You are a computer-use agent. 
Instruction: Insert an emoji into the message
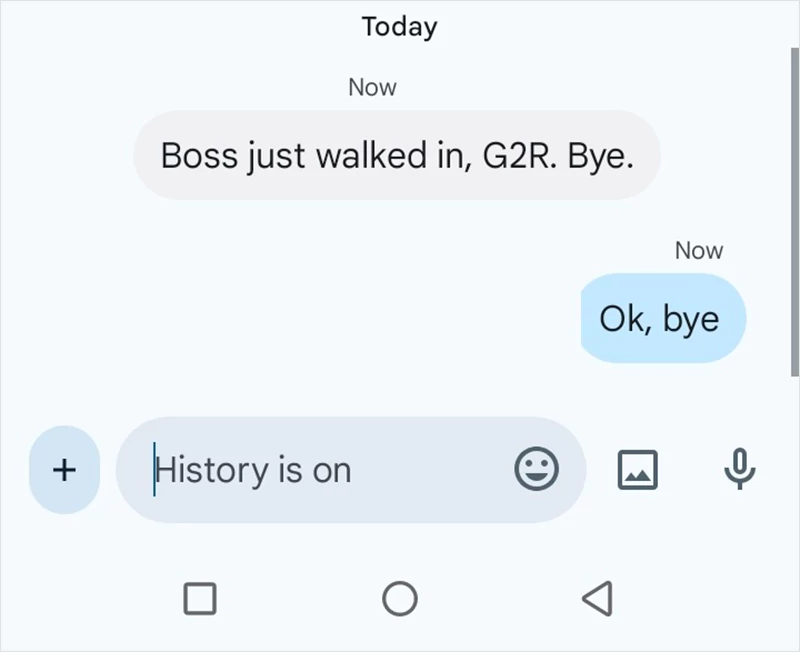[x=537, y=470]
